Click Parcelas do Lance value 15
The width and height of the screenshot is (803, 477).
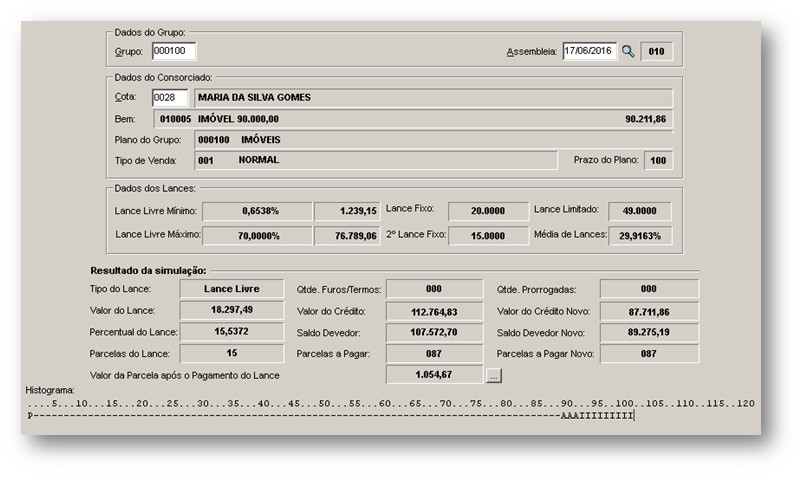231,353
